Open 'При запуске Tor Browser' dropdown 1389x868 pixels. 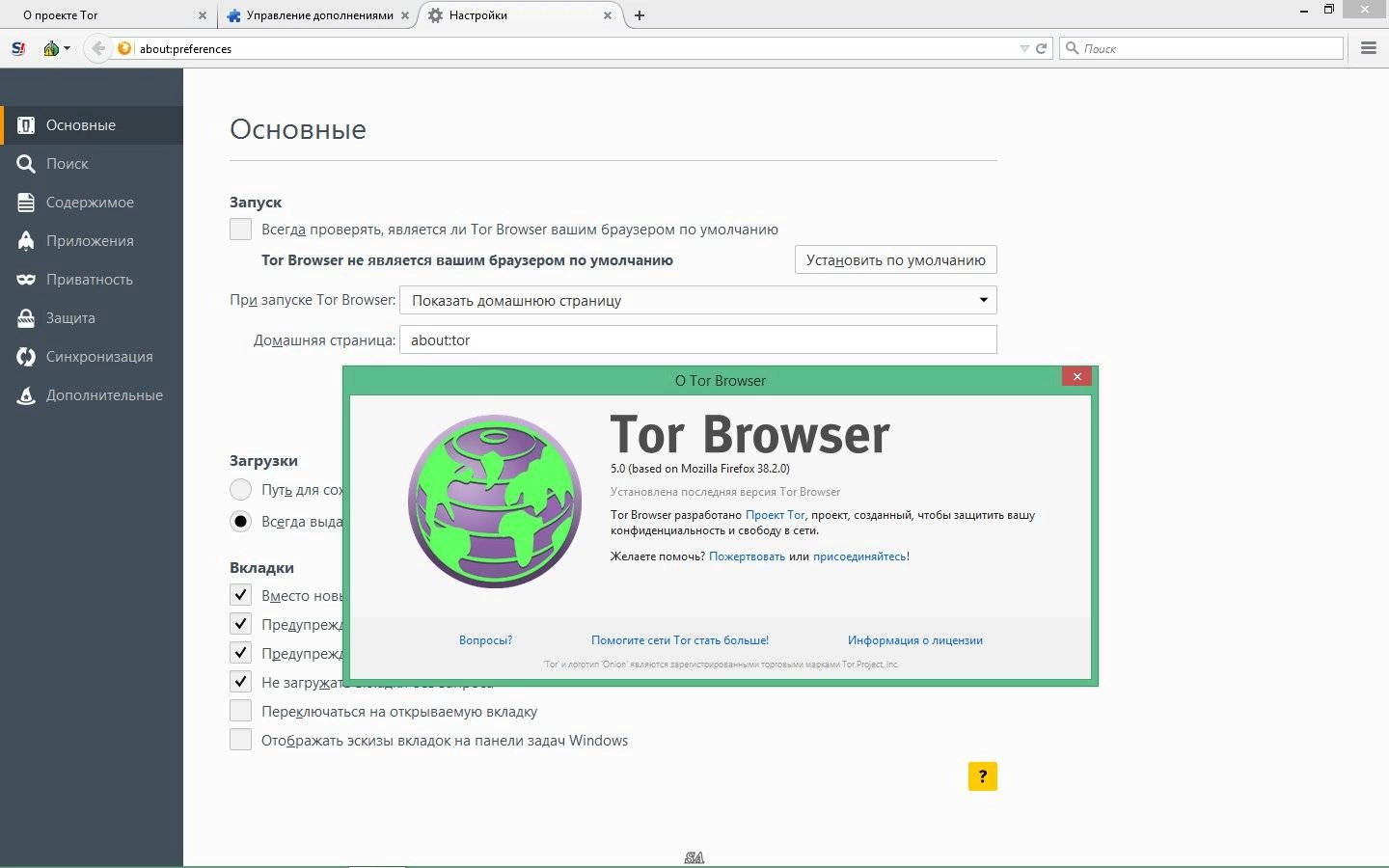[697, 300]
